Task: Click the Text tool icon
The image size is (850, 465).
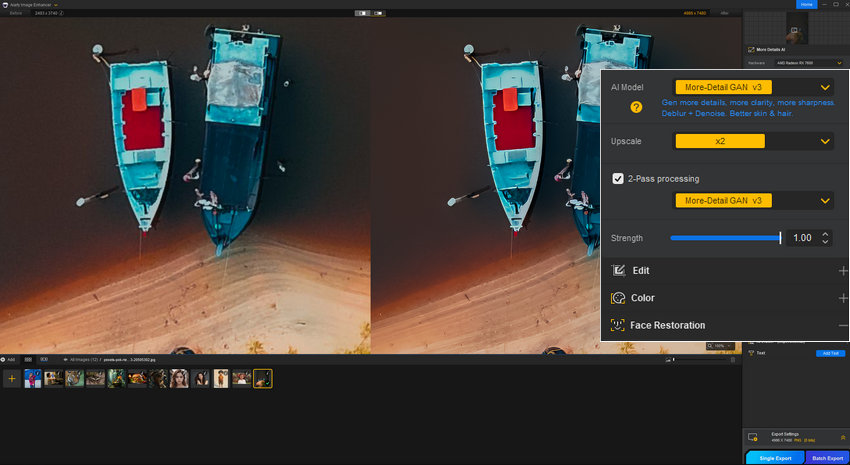Action: tap(751, 353)
